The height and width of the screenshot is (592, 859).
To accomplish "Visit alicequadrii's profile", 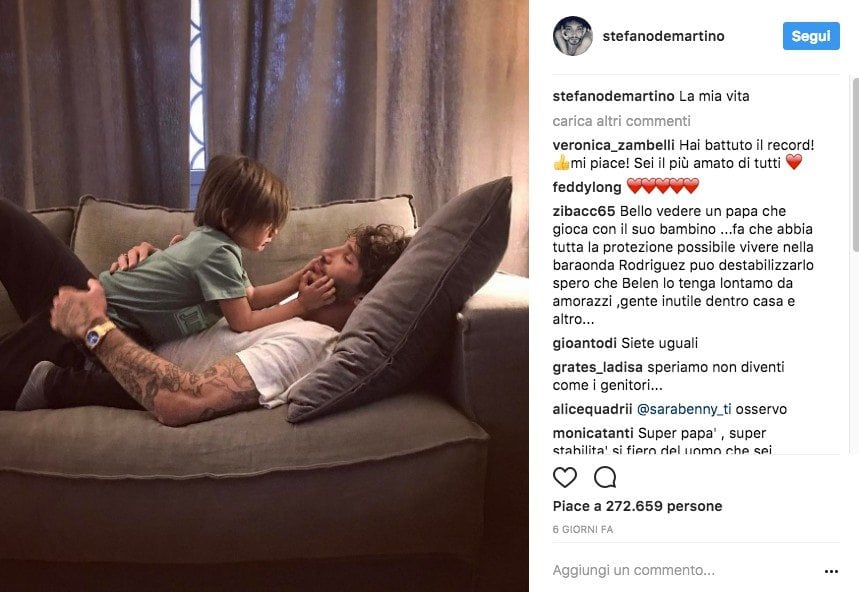I will (x=592, y=409).
